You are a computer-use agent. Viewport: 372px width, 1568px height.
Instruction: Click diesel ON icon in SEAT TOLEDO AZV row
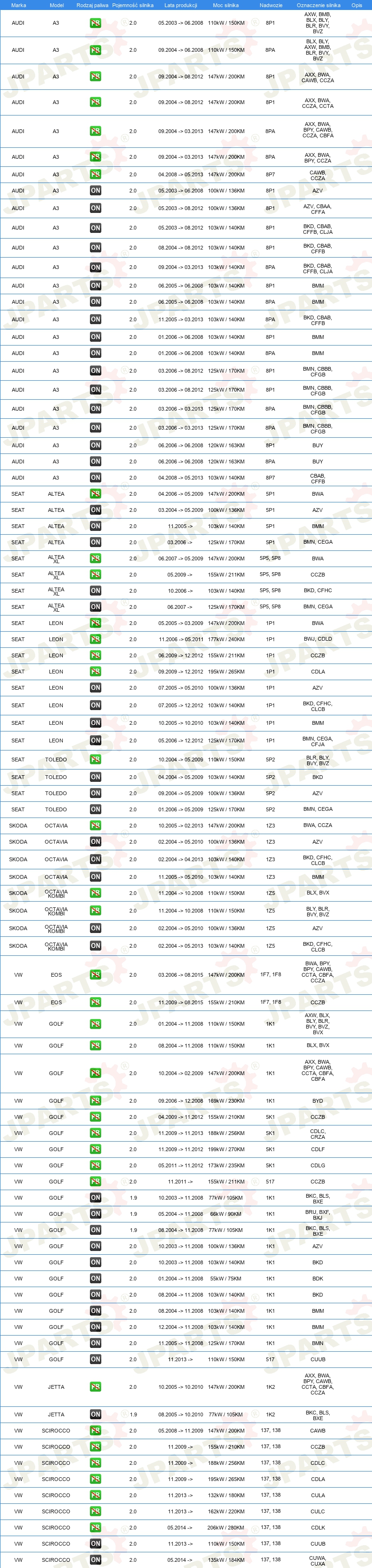click(96, 793)
